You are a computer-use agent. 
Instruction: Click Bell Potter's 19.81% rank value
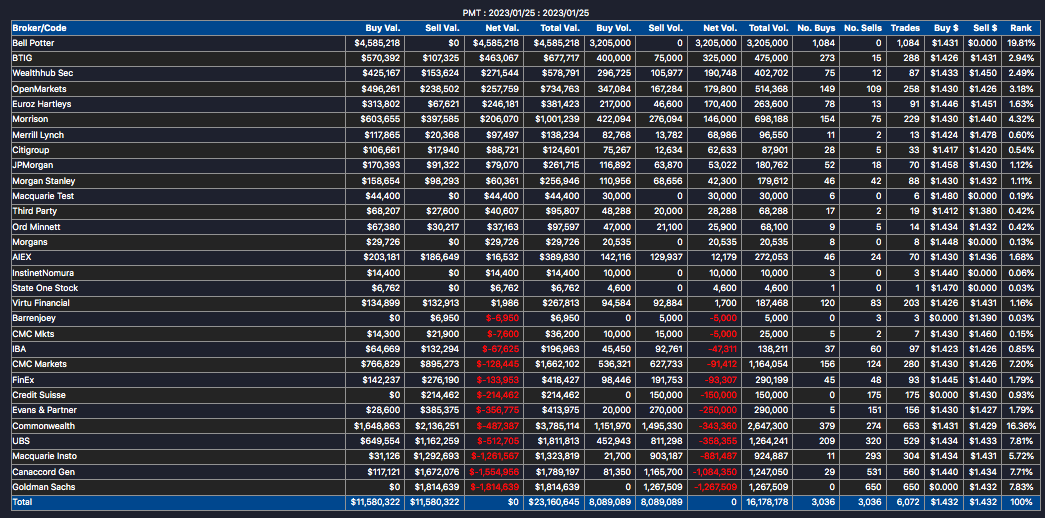point(1020,43)
